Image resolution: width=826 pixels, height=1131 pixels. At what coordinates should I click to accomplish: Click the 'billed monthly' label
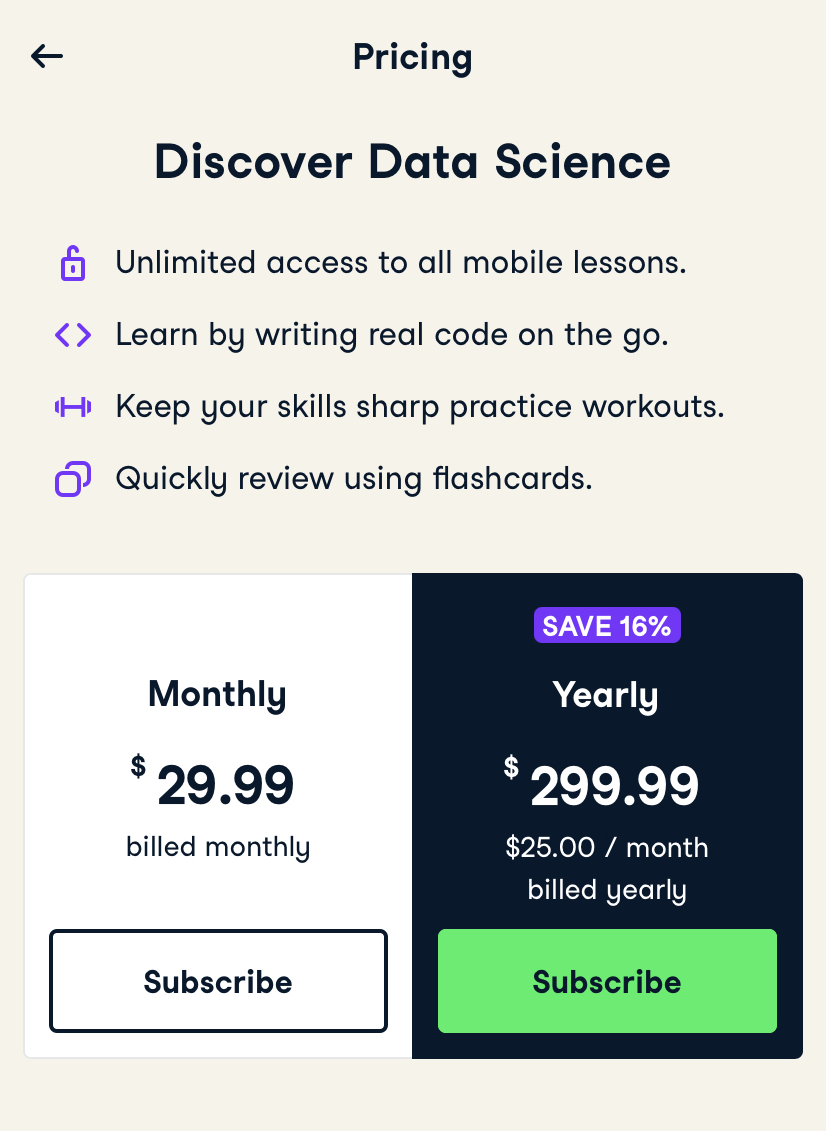point(218,848)
